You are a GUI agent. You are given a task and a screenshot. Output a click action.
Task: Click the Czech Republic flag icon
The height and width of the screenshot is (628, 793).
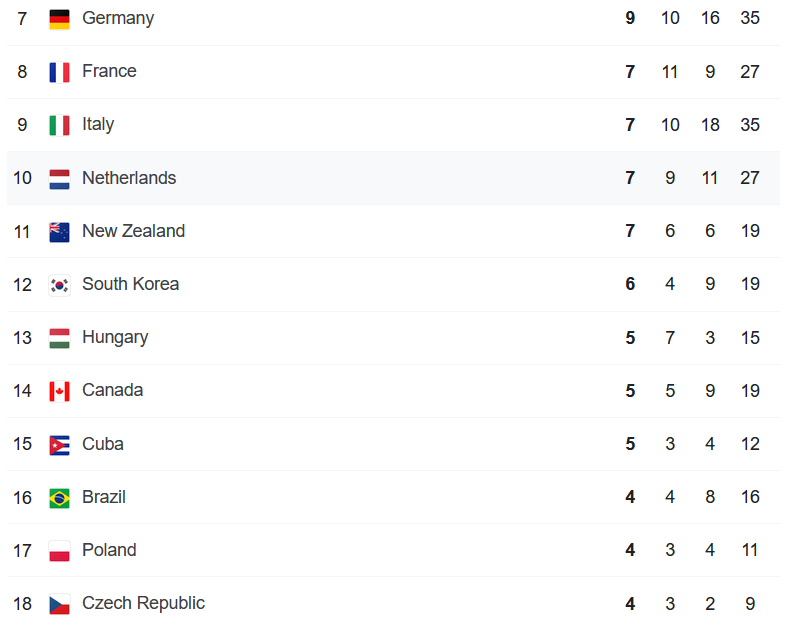point(59,604)
